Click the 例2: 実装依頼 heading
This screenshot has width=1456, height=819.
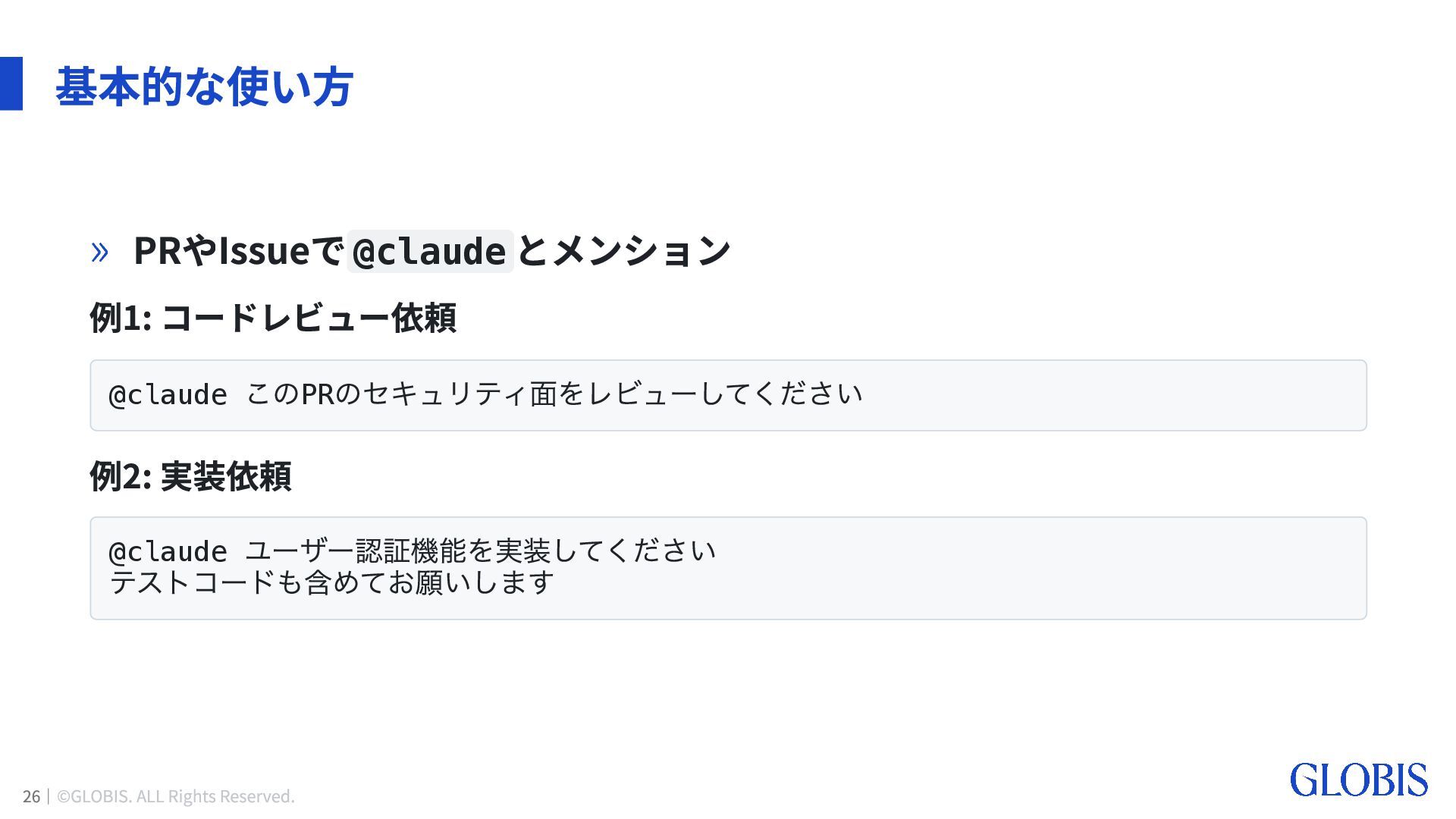click(x=190, y=476)
